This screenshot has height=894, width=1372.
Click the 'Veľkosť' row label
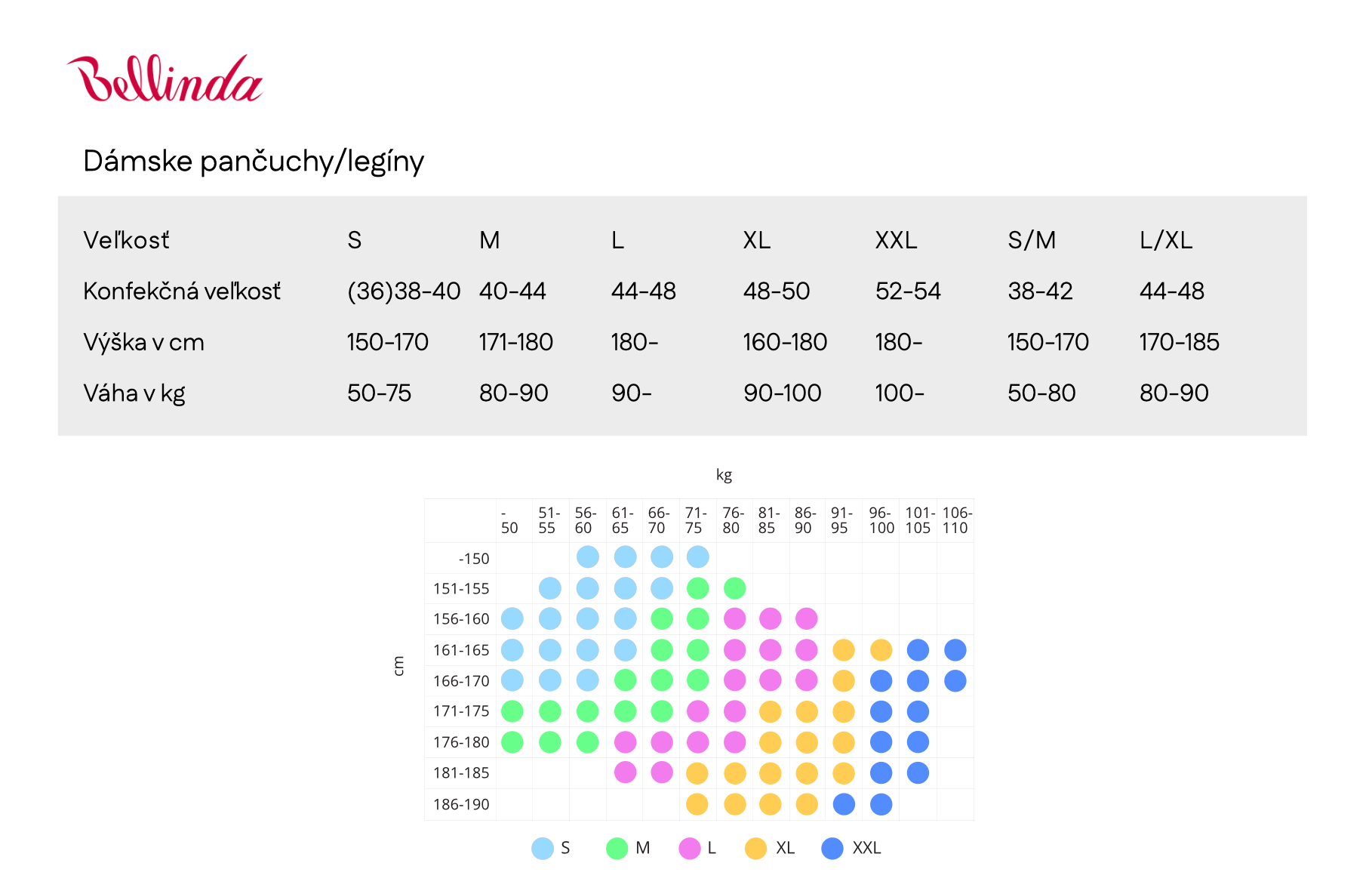point(126,240)
